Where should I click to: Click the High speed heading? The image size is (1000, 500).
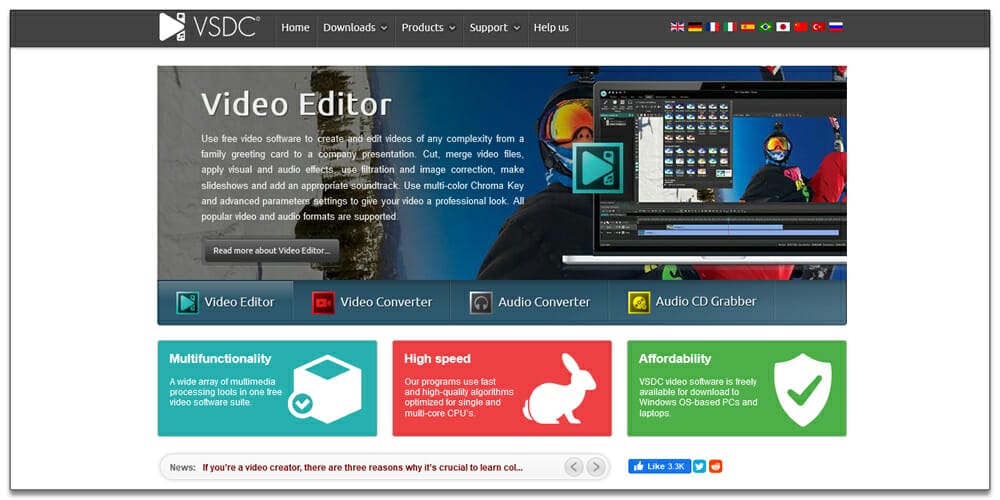click(437, 358)
